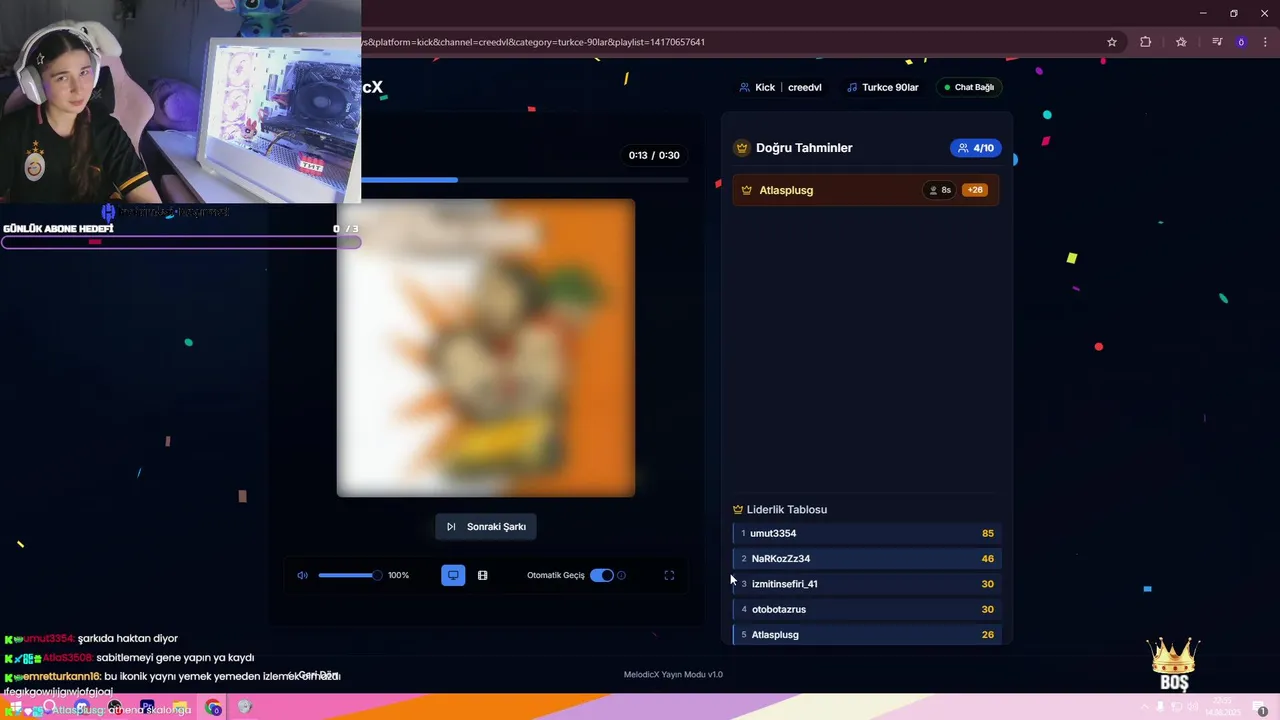This screenshot has height=720, width=1280.
Task: Open the browser extensions puzzle icon
Action: point(1145,42)
